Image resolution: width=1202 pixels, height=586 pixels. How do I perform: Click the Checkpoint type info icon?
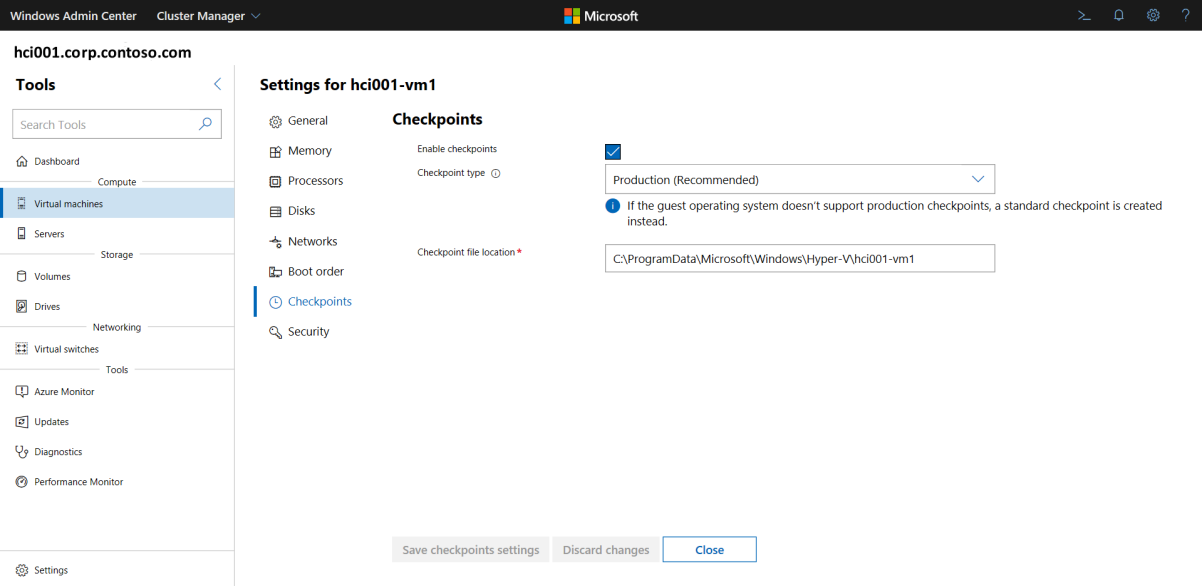pyautogui.click(x=496, y=173)
